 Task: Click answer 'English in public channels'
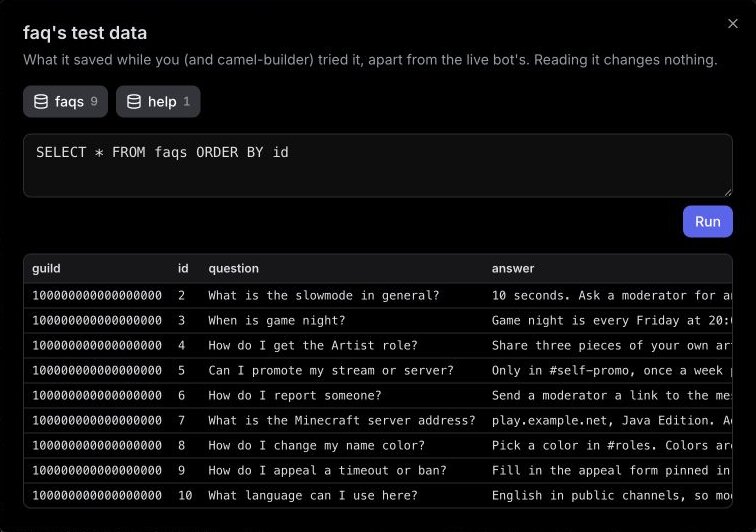click(611, 496)
